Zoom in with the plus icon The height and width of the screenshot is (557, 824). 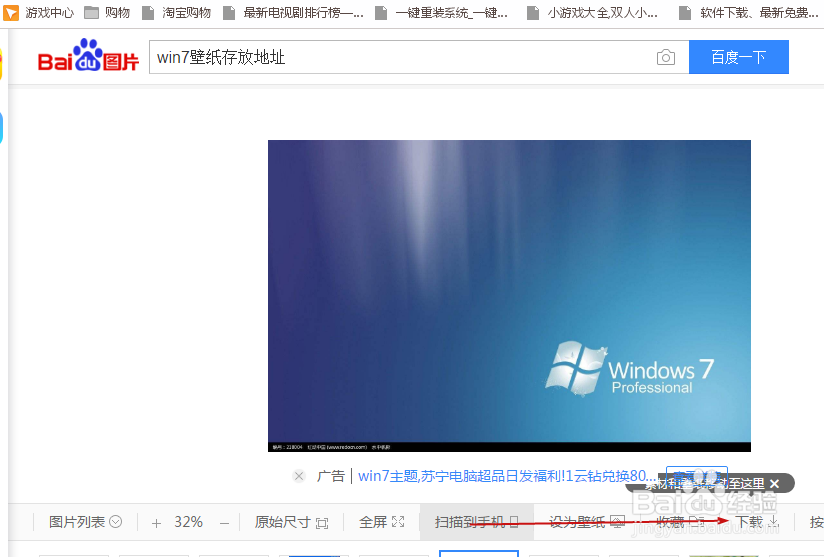coord(156,523)
